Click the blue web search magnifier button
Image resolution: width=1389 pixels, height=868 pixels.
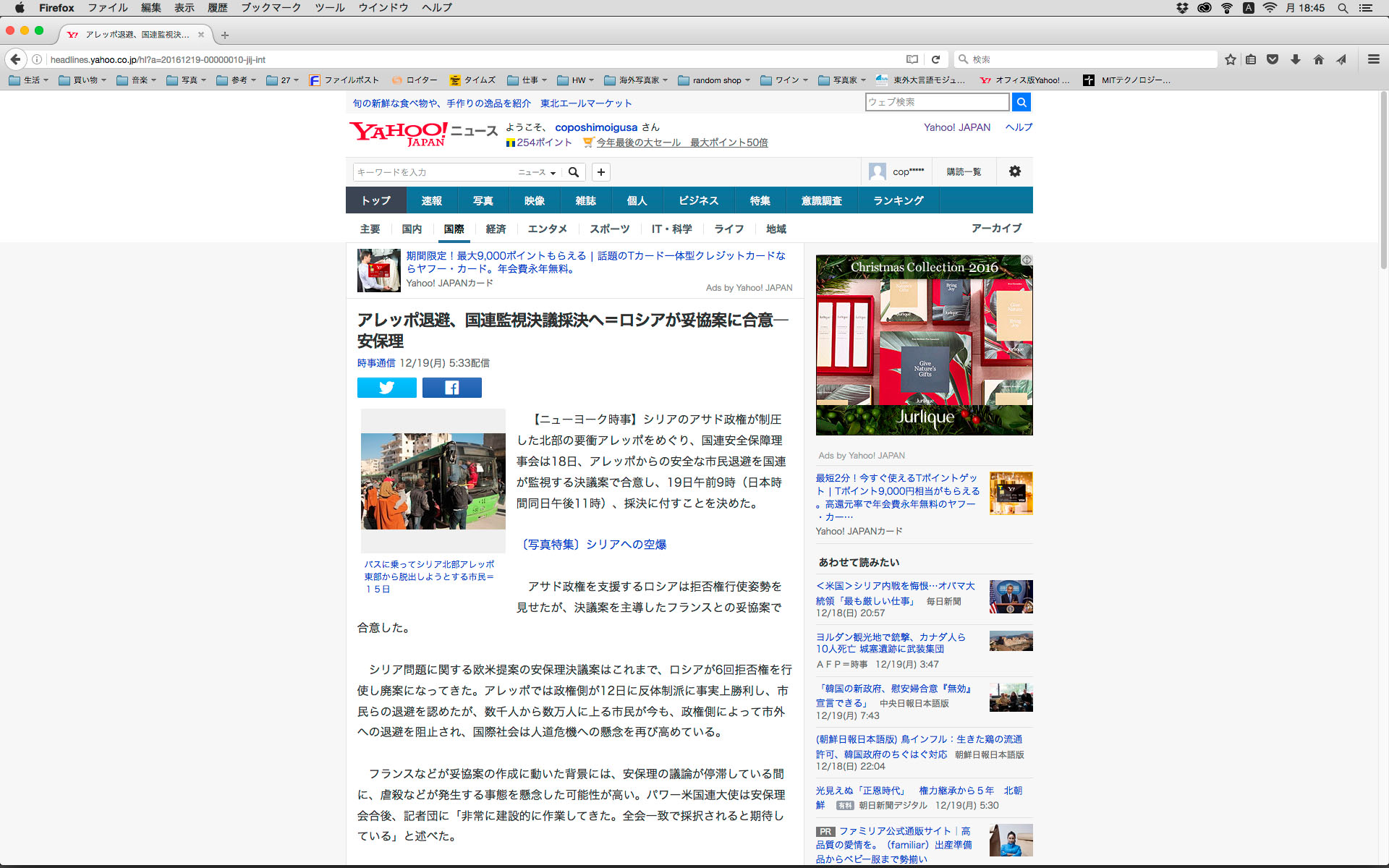click(1021, 102)
